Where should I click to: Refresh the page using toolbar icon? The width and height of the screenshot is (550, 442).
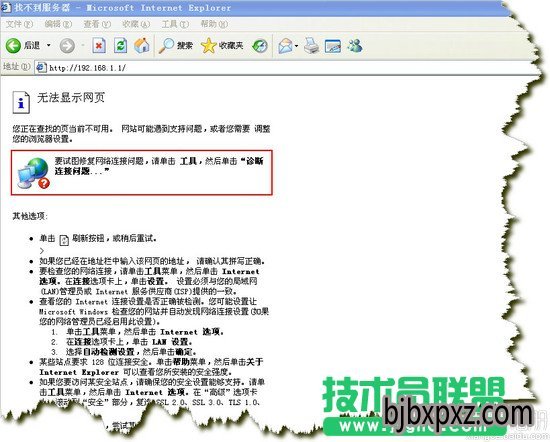120,46
